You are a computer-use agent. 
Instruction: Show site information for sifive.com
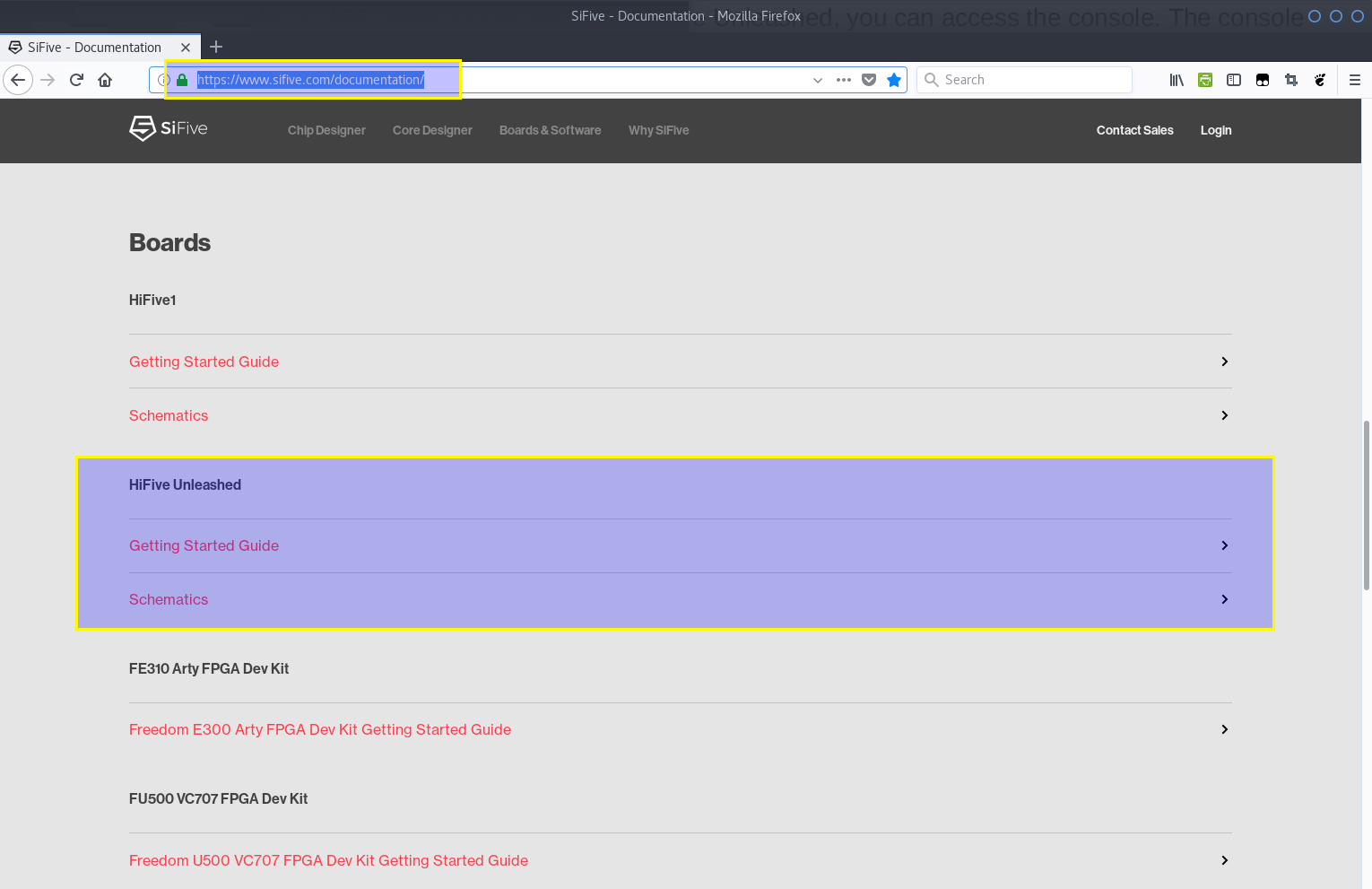pyautogui.click(x=163, y=80)
